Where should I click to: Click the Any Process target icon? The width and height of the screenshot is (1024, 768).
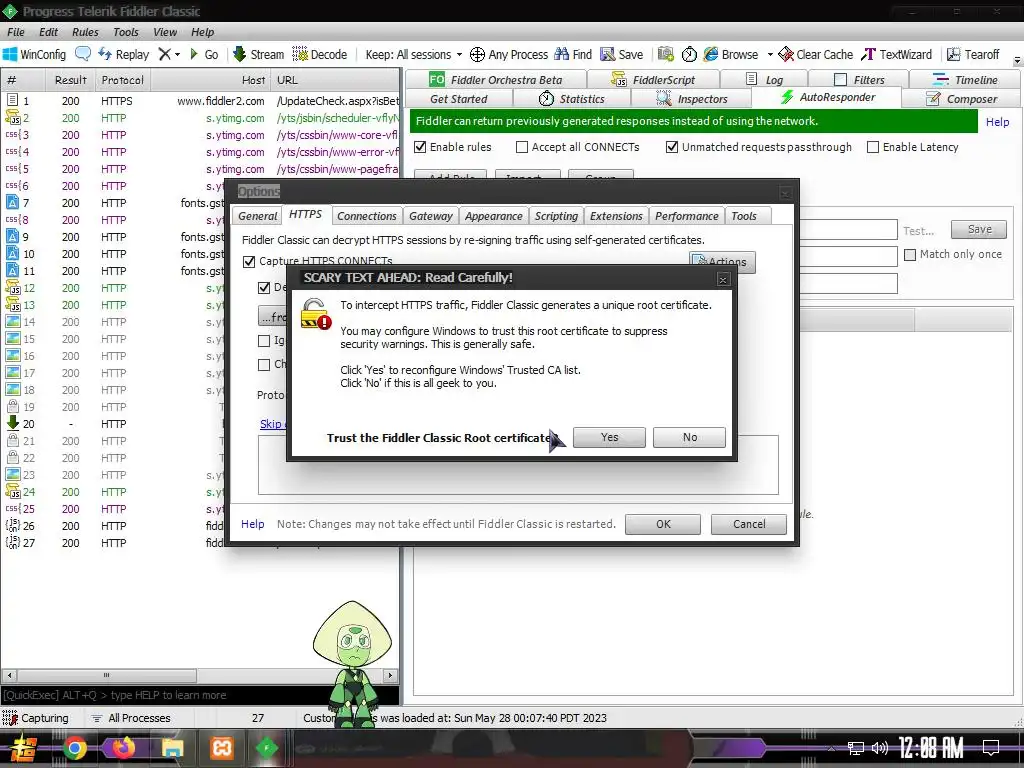click(x=477, y=54)
